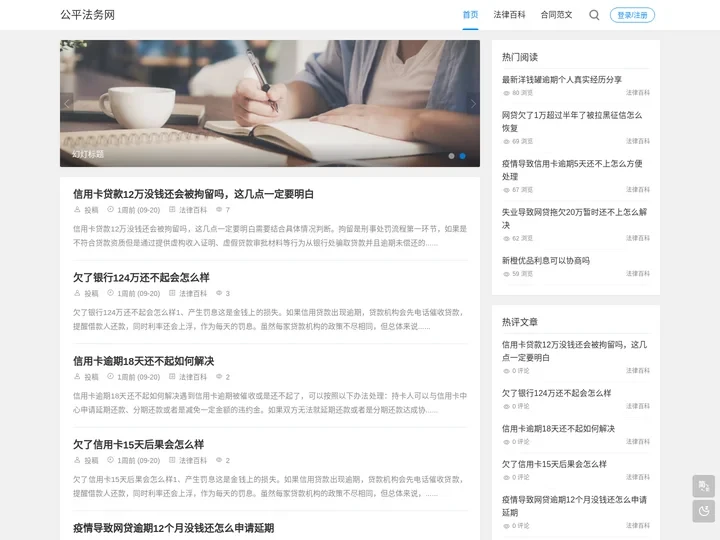Open sidebar 热评文章 item 欠了银行124万还不起会怎么样
Image resolution: width=720 pixels, height=540 pixels.
557,393
